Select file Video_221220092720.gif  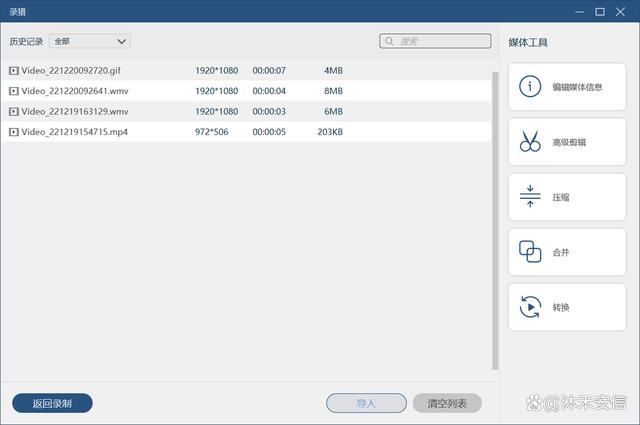tap(71, 71)
